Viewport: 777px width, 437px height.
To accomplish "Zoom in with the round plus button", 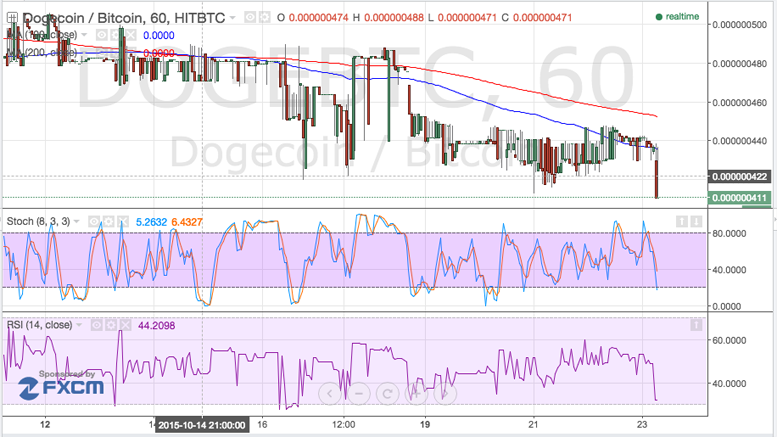I will click(416, 394).
